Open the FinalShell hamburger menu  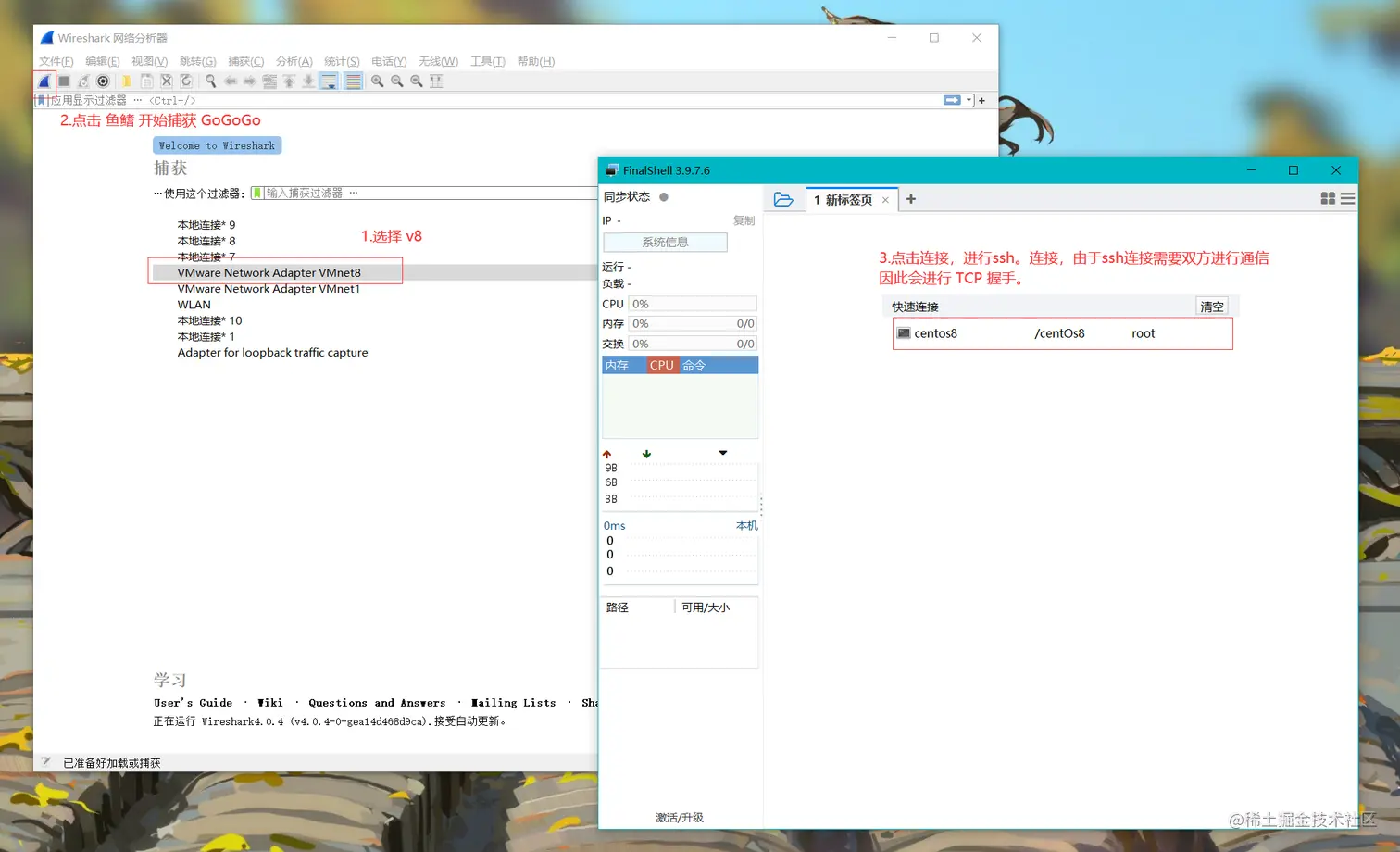click(x=1347, y=199)
